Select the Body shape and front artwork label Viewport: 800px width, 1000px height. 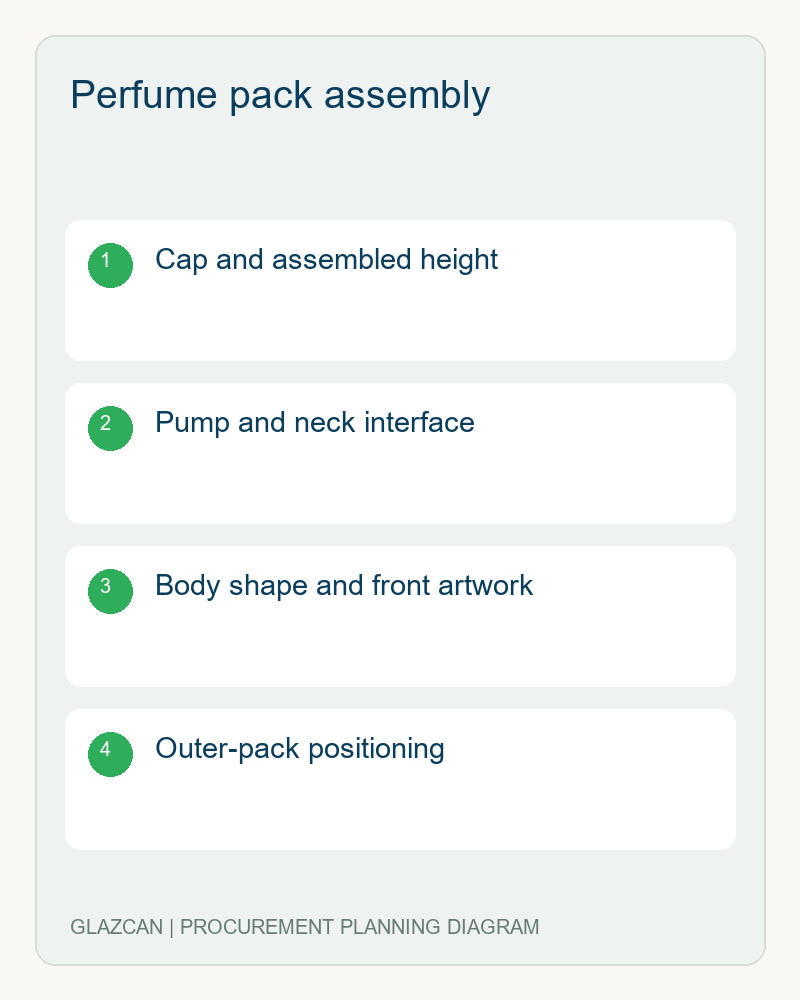click(344, 586)
